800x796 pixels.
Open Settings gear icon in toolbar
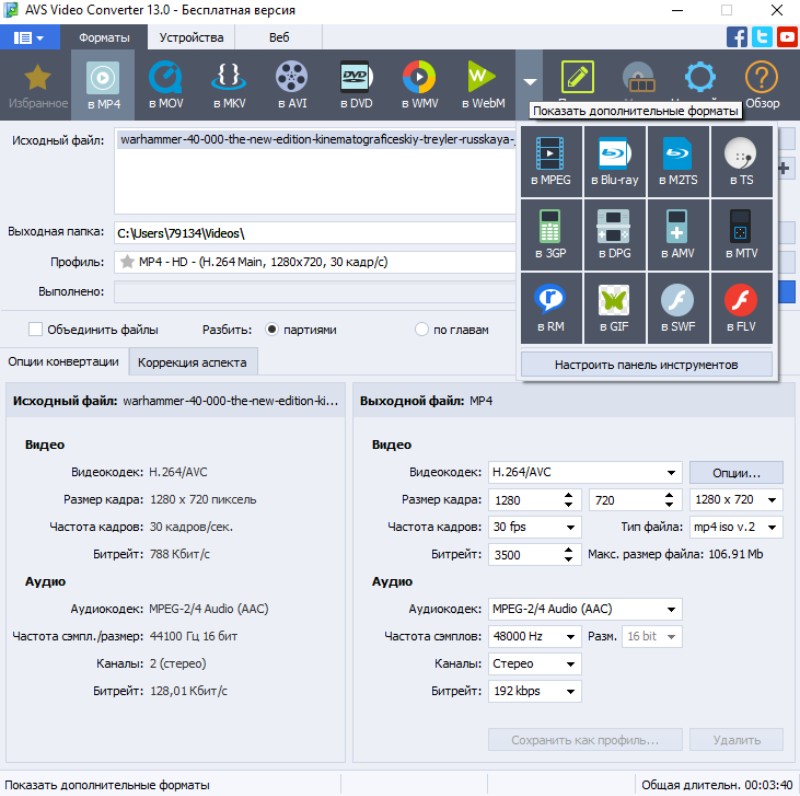(700, 78)
